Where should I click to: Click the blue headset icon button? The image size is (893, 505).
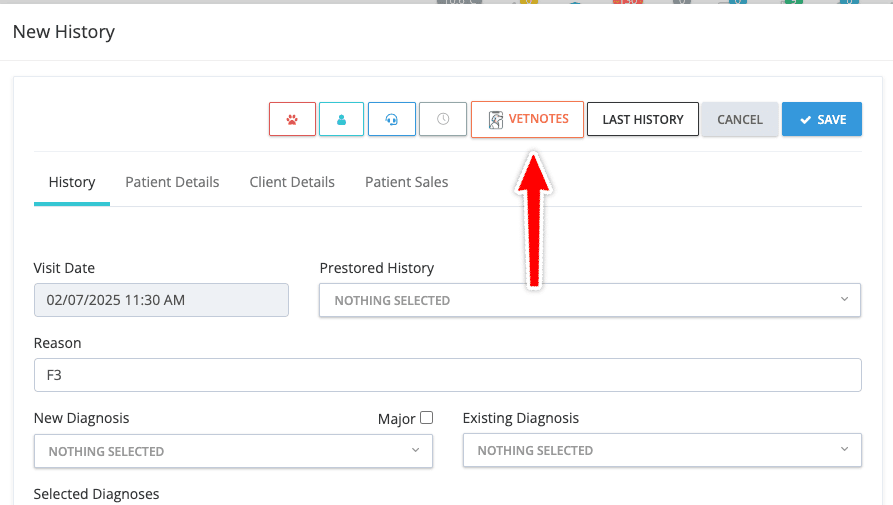[x=391, y=119]
